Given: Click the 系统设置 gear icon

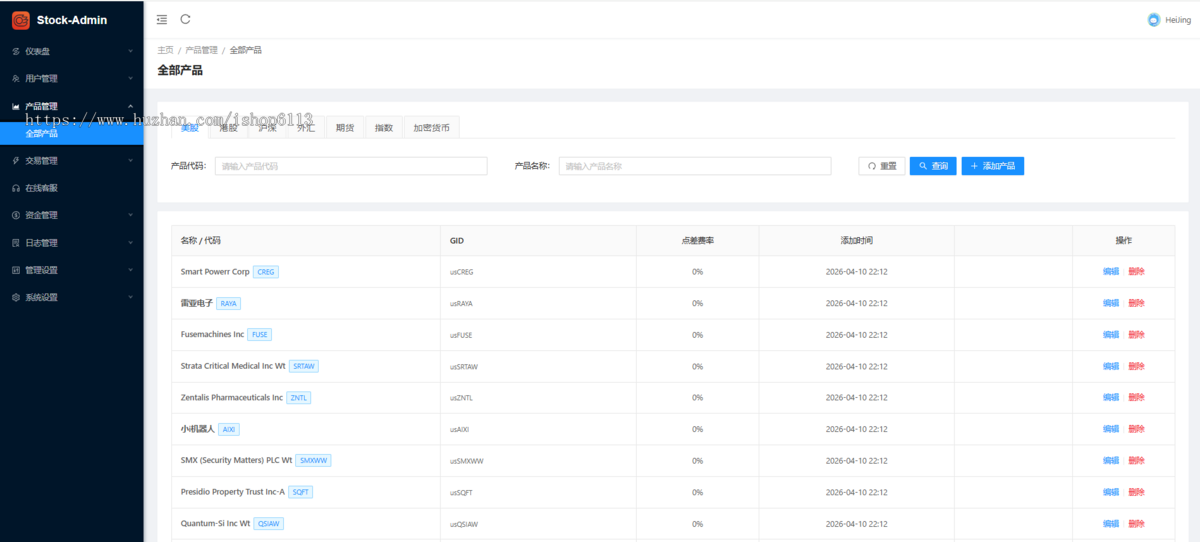Looking at the screenshot, I should (x=16, y=297).
